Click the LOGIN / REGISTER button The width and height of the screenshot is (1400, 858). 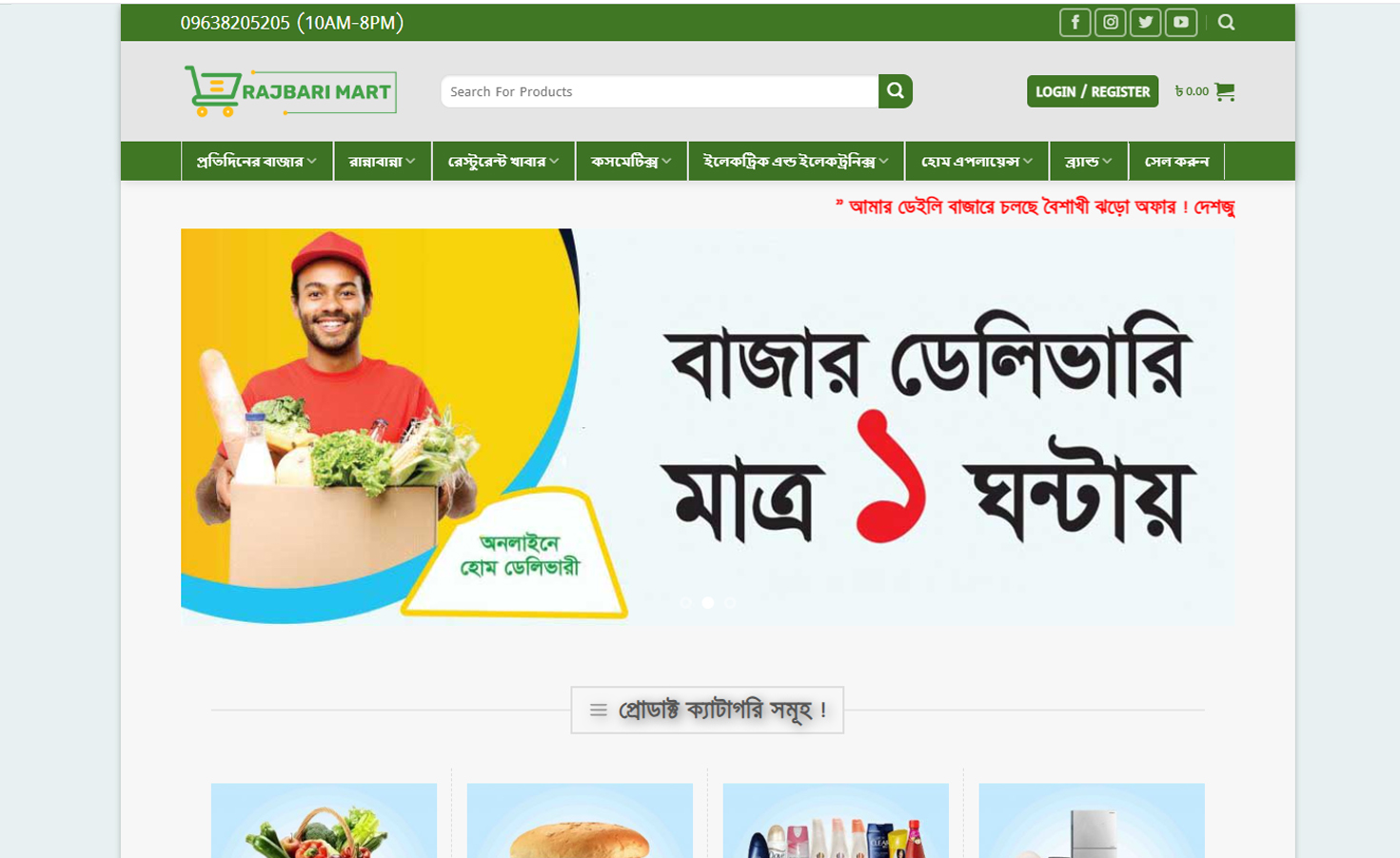[1093, 91]
